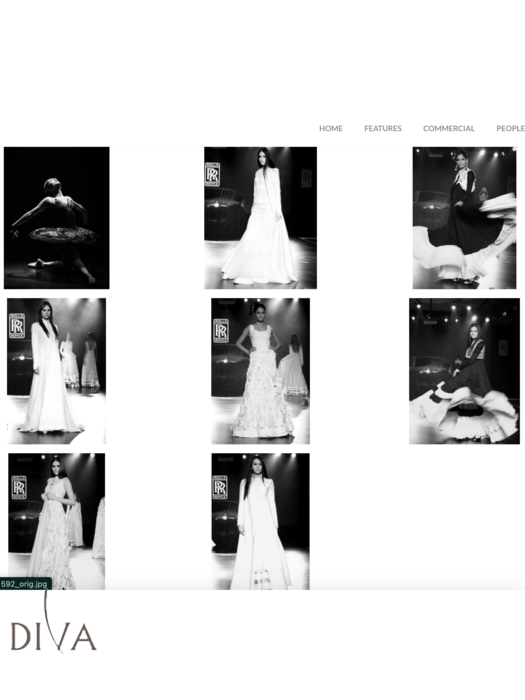Open the hands-on-hips floral gown photo
This screenshot has width=525, height=700.
point(260,371)
